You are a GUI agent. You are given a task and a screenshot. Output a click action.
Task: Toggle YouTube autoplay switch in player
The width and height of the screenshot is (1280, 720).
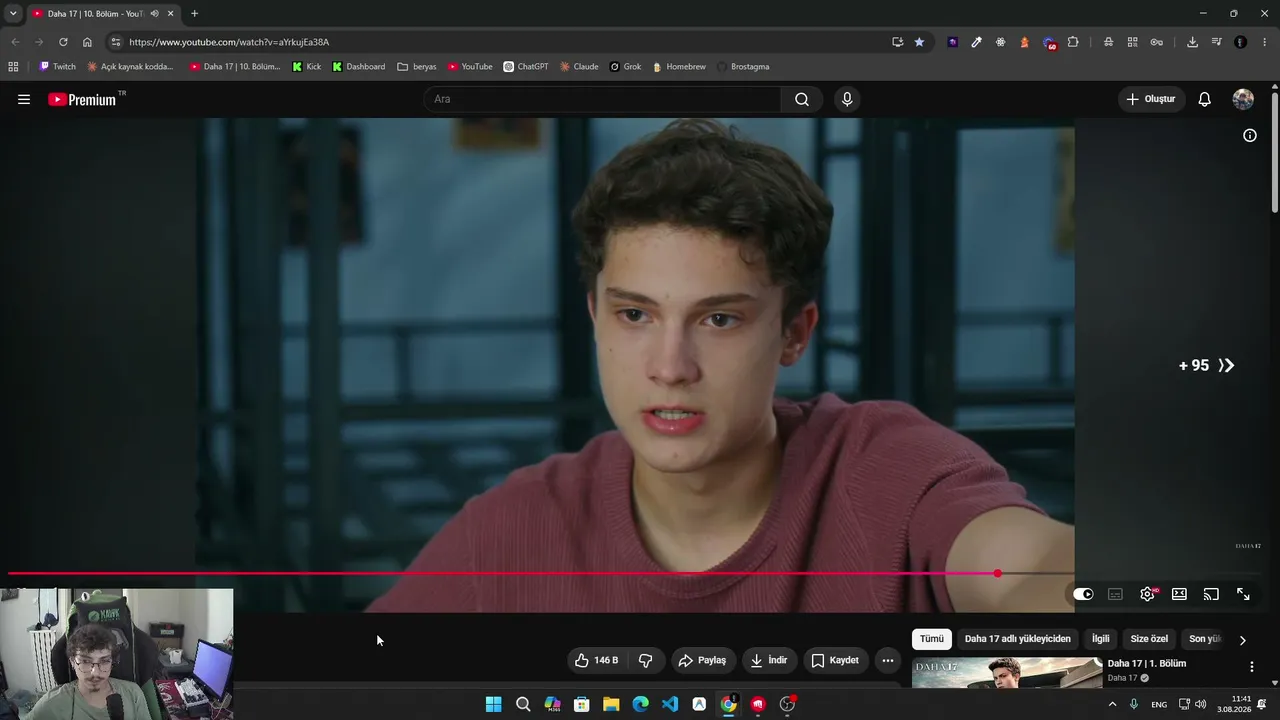pyautogui.click(x=1084, y=594)
